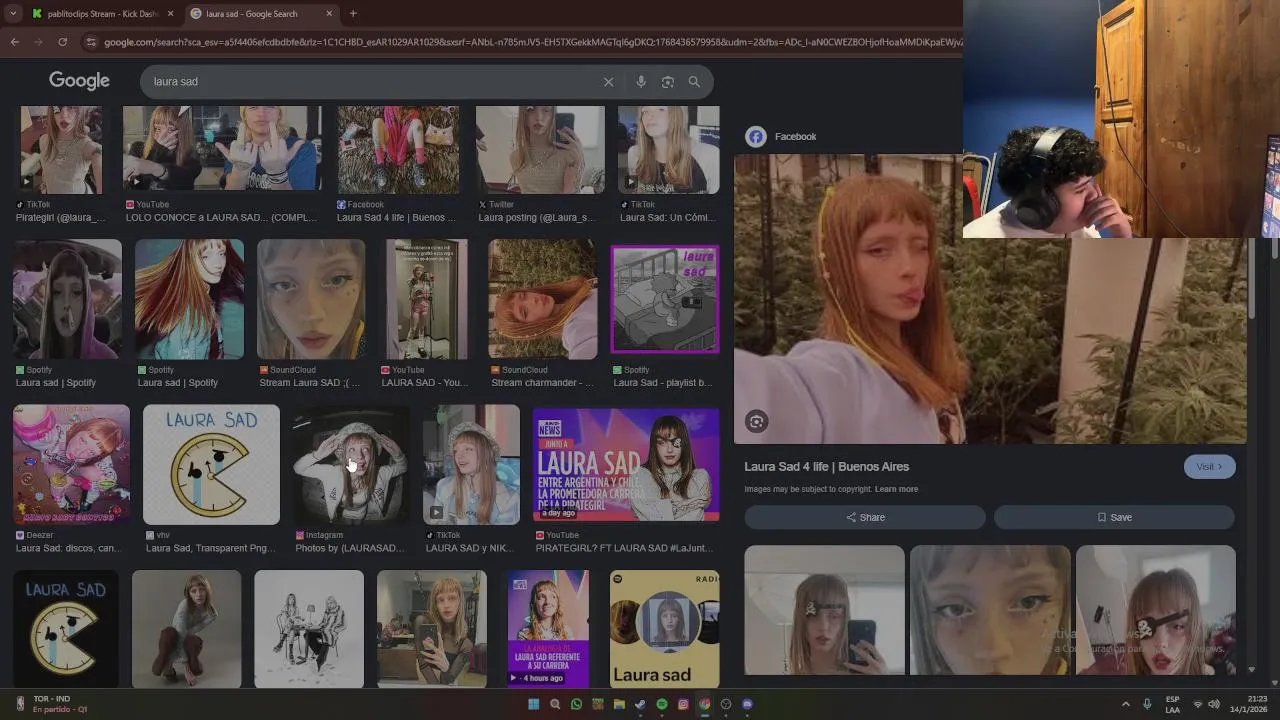
Task: Click the Google logo
Action: click(x=79, y=81)
